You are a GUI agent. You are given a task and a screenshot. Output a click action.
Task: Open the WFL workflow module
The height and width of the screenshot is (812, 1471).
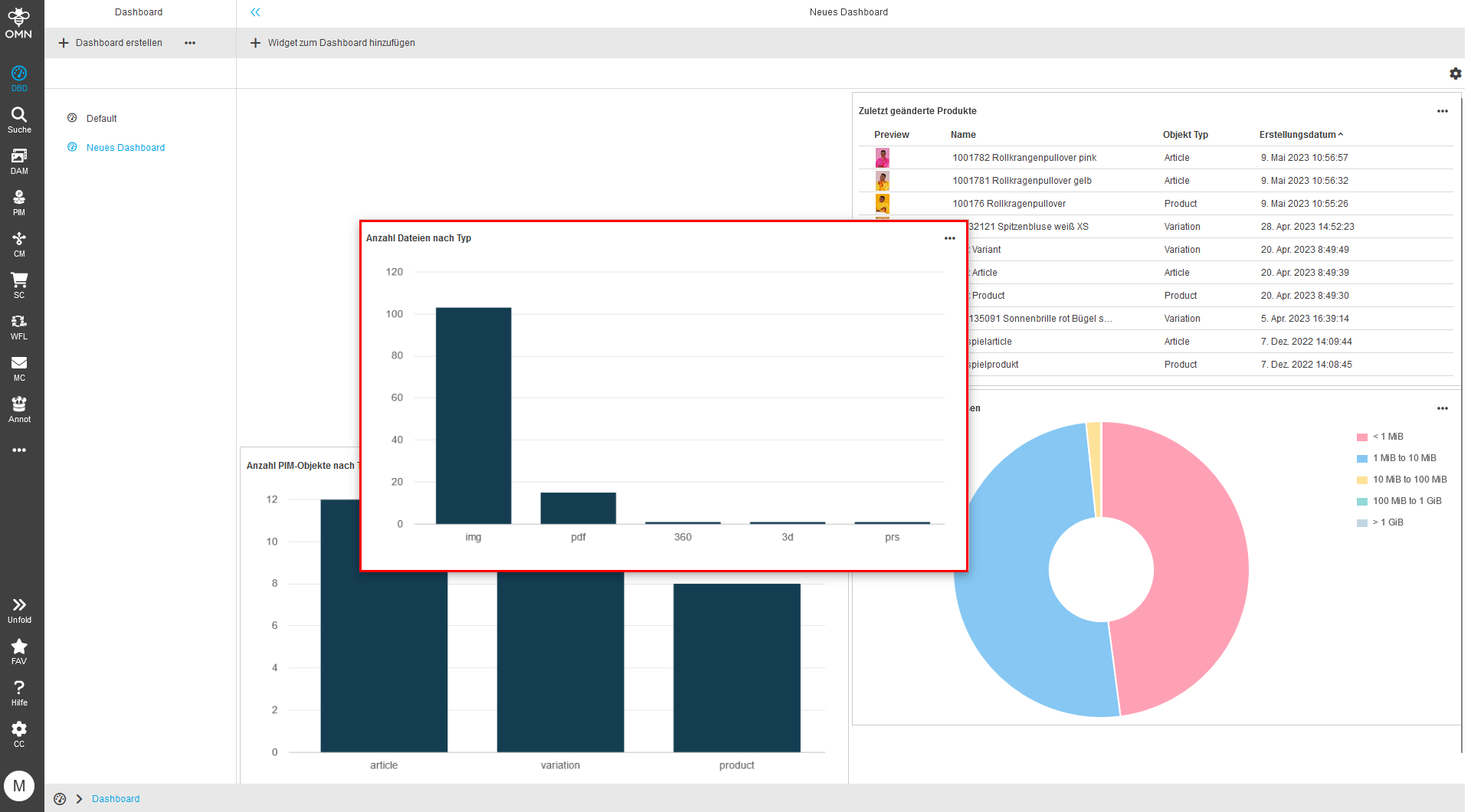[19, 326]
